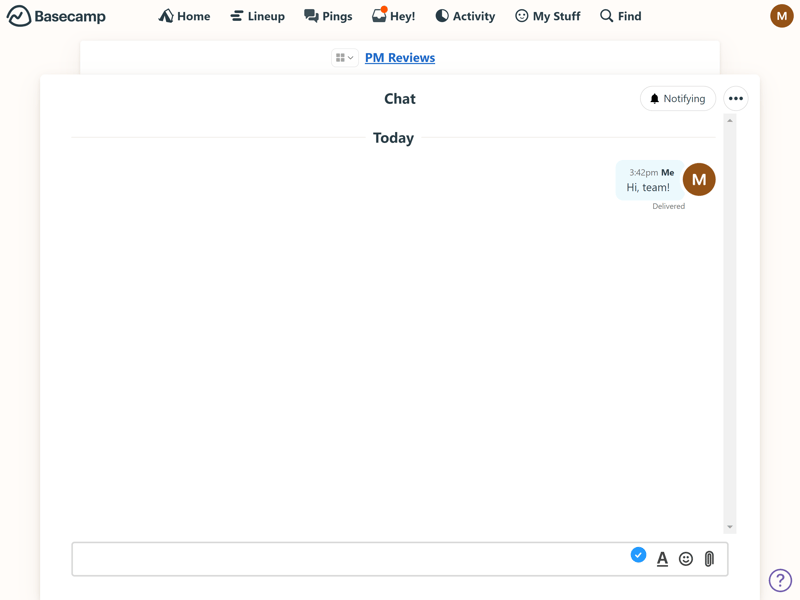Open the Activity page

[x=465, y=16]
